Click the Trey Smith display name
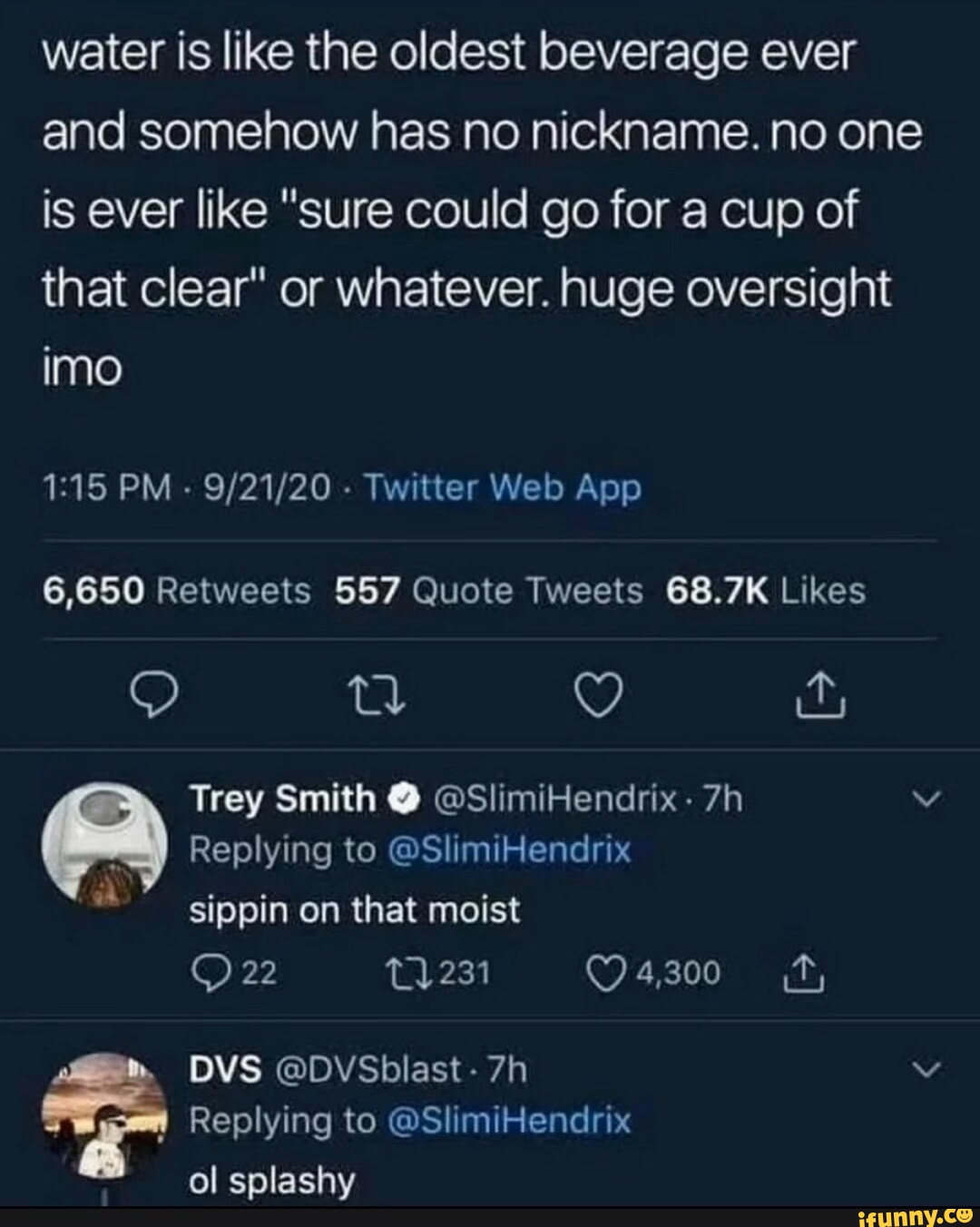 coord(282,800)
